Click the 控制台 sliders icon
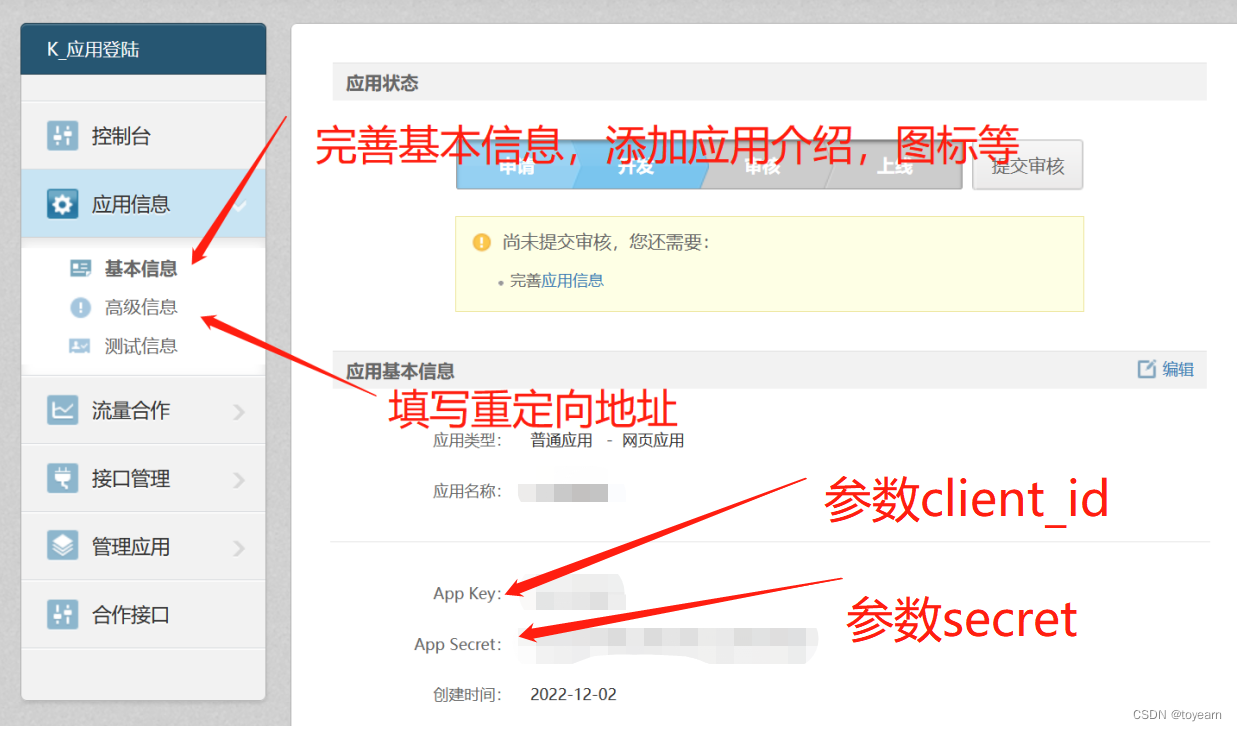Screen dimensions: 1237x731 (62, 135)
